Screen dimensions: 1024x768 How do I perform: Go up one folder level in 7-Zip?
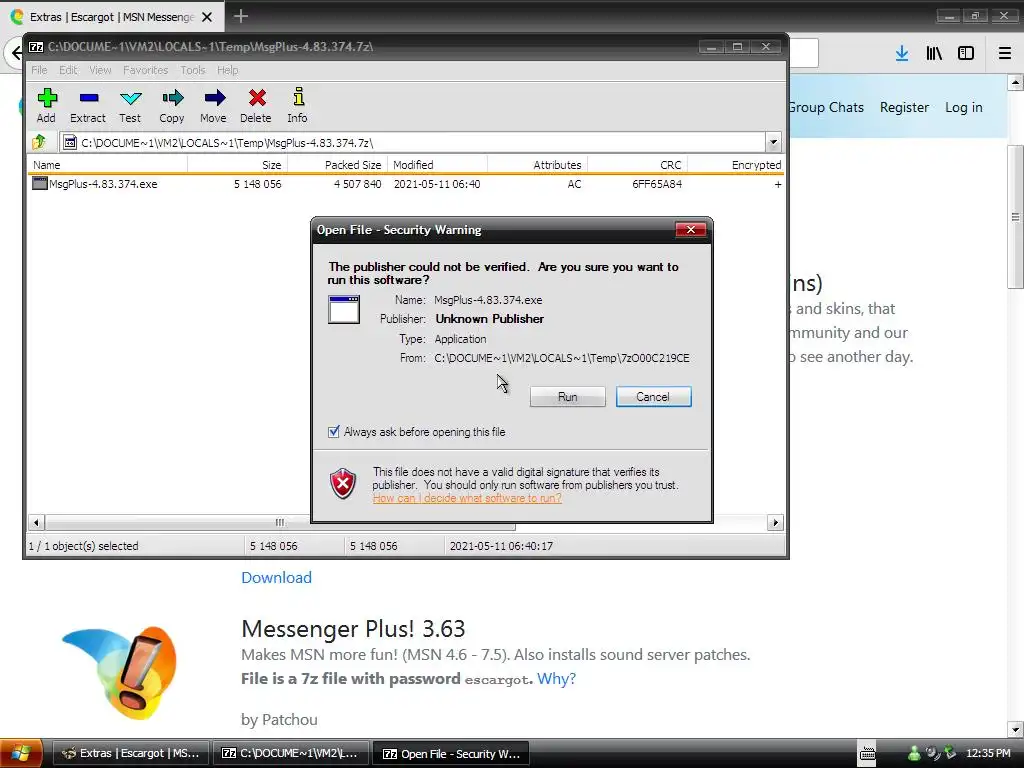point(39,142)
